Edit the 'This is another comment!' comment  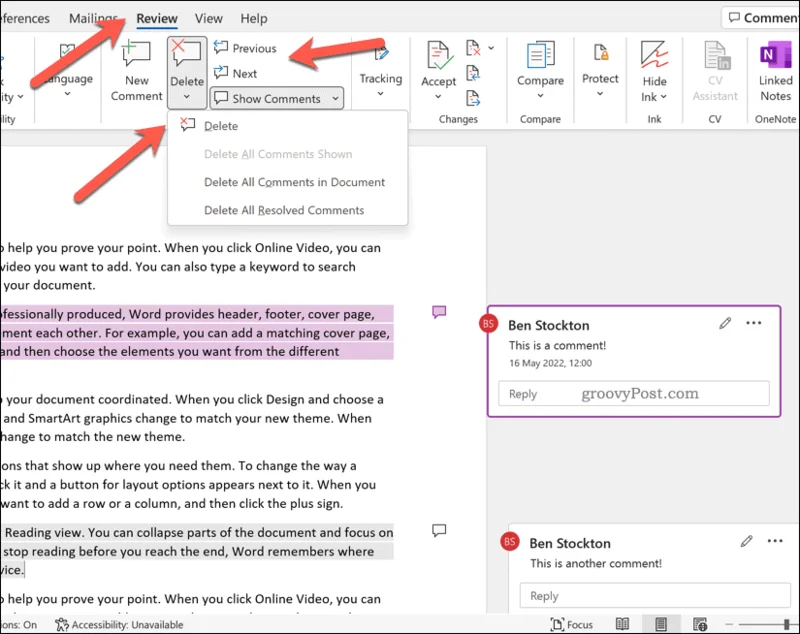point(746,541)
